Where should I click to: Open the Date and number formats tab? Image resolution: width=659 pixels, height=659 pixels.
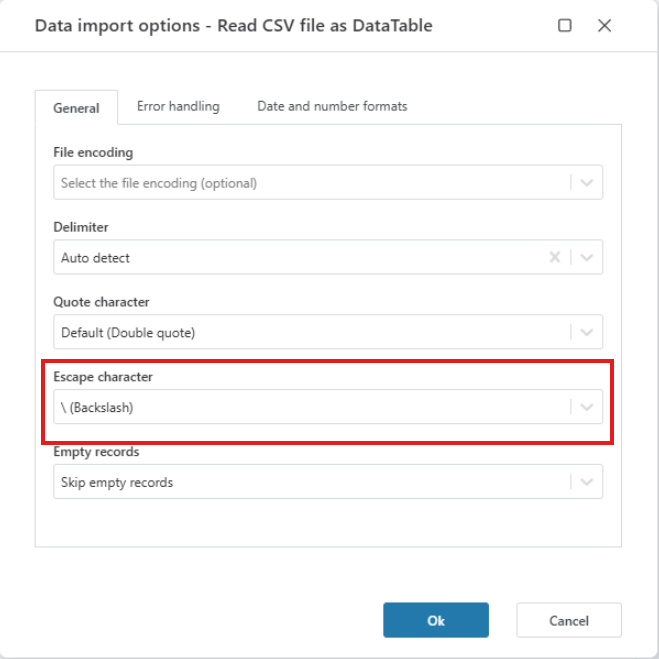point(332,106)
